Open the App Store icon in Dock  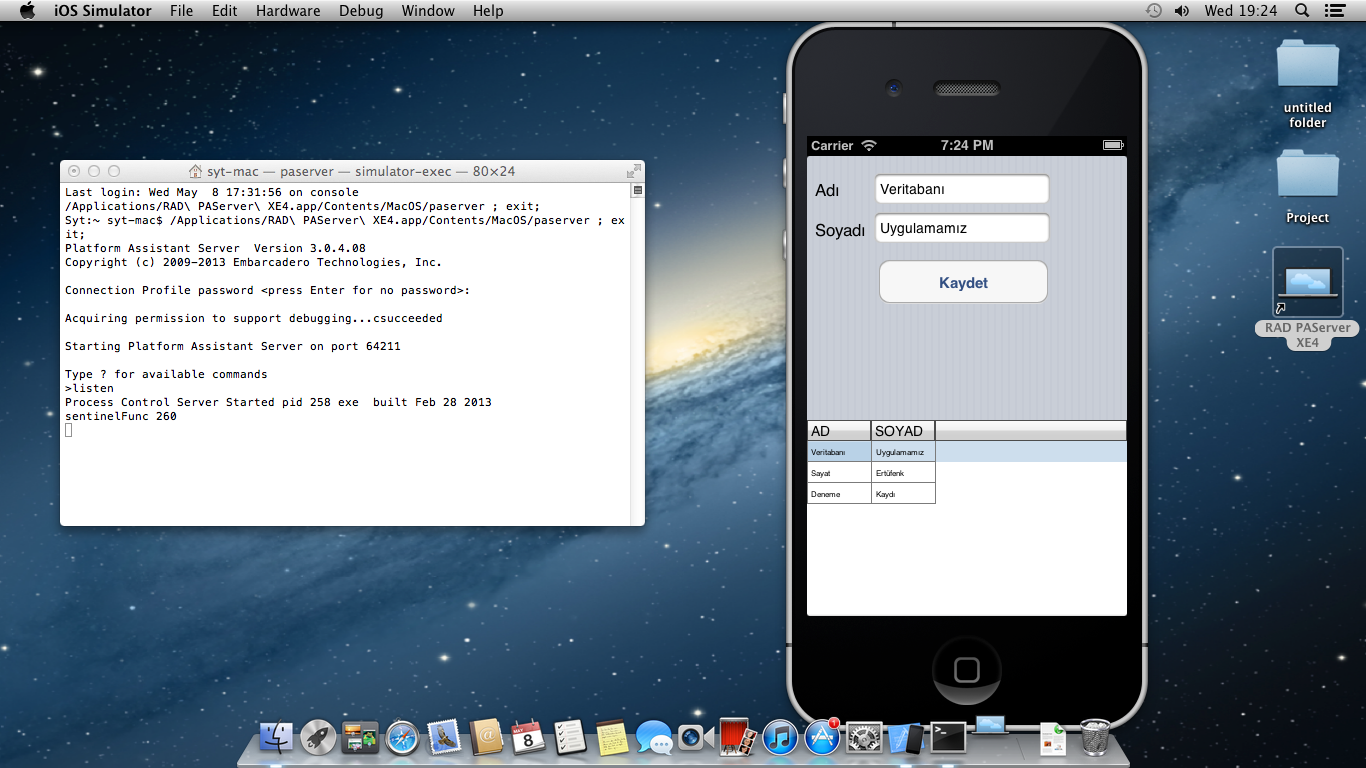(x=822, y=737)
